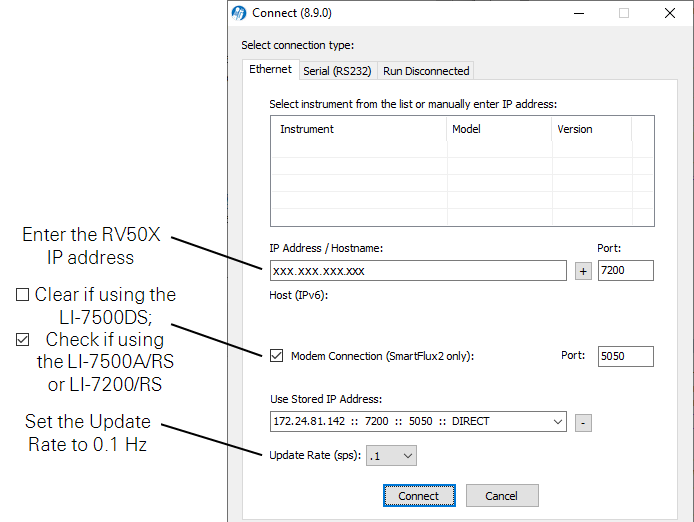The height and width of the screenshot is (522, 694).
Task: Click the Connect app icon in title bar
Action: (x=239, y=13)
